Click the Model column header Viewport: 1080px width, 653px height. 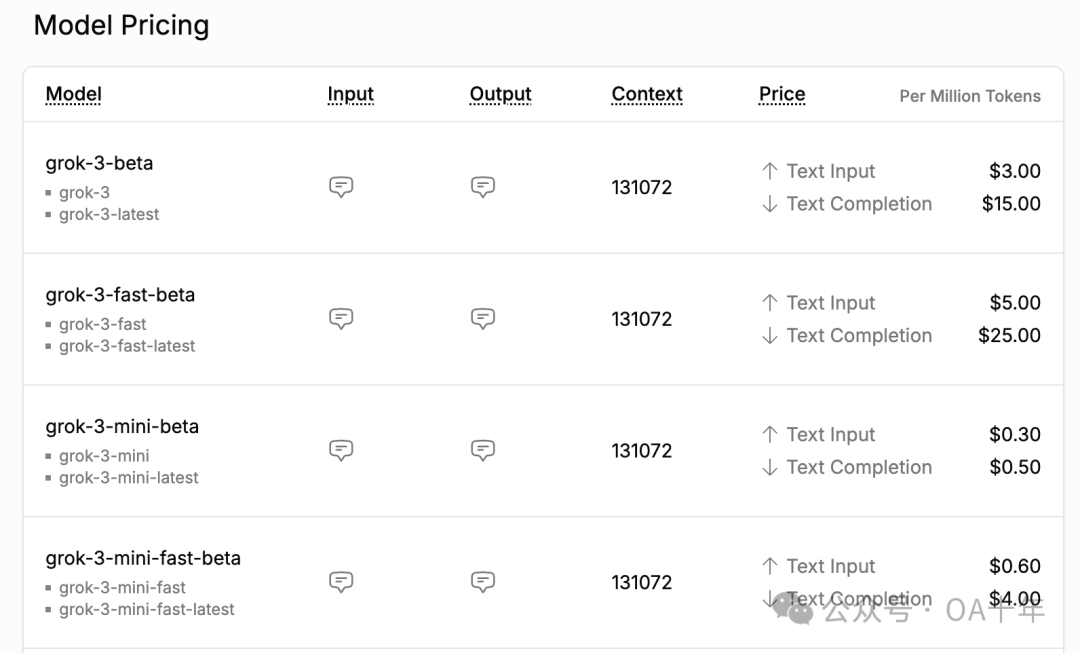[74, 95]
